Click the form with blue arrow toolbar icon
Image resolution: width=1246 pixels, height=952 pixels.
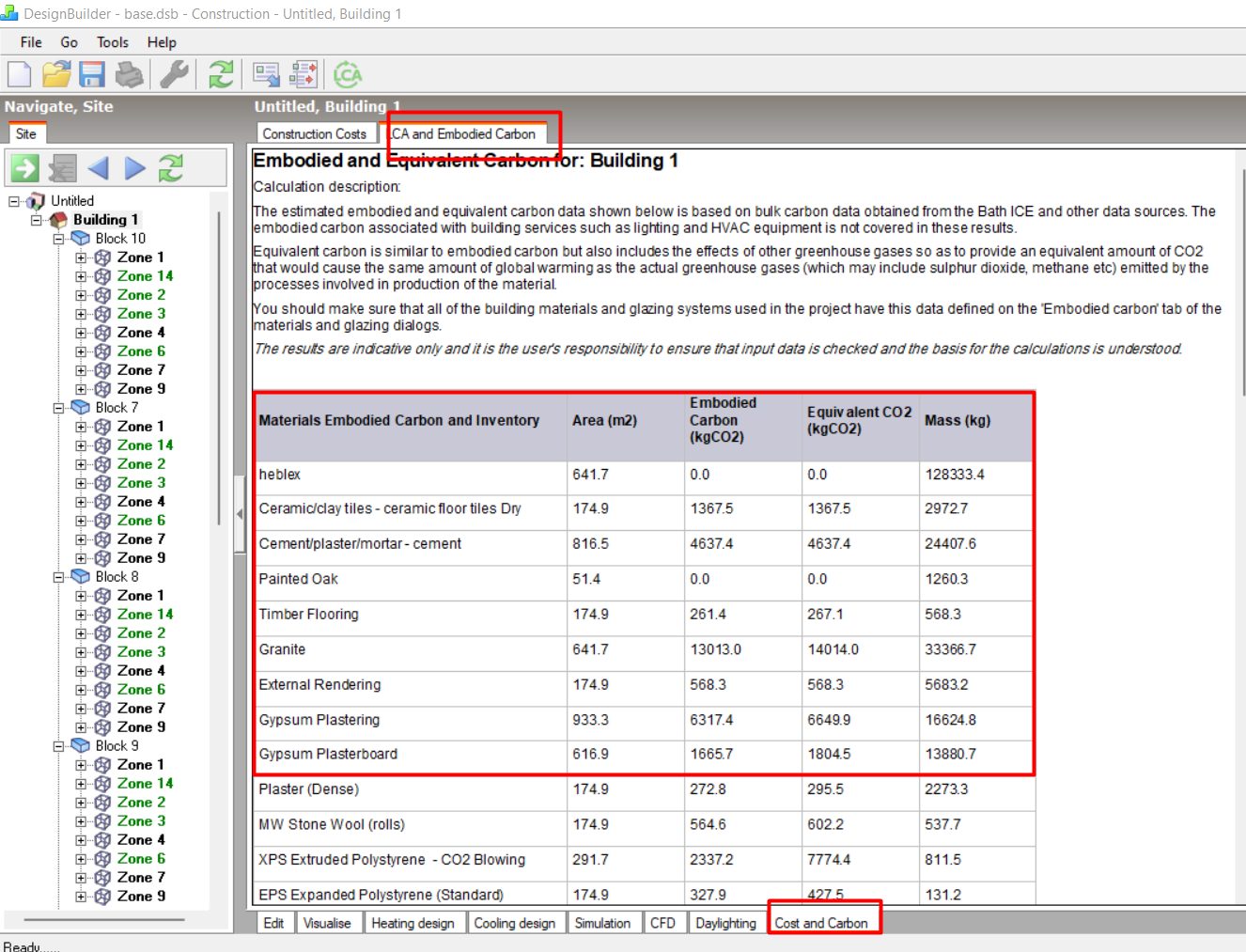(x=267, y=74)
